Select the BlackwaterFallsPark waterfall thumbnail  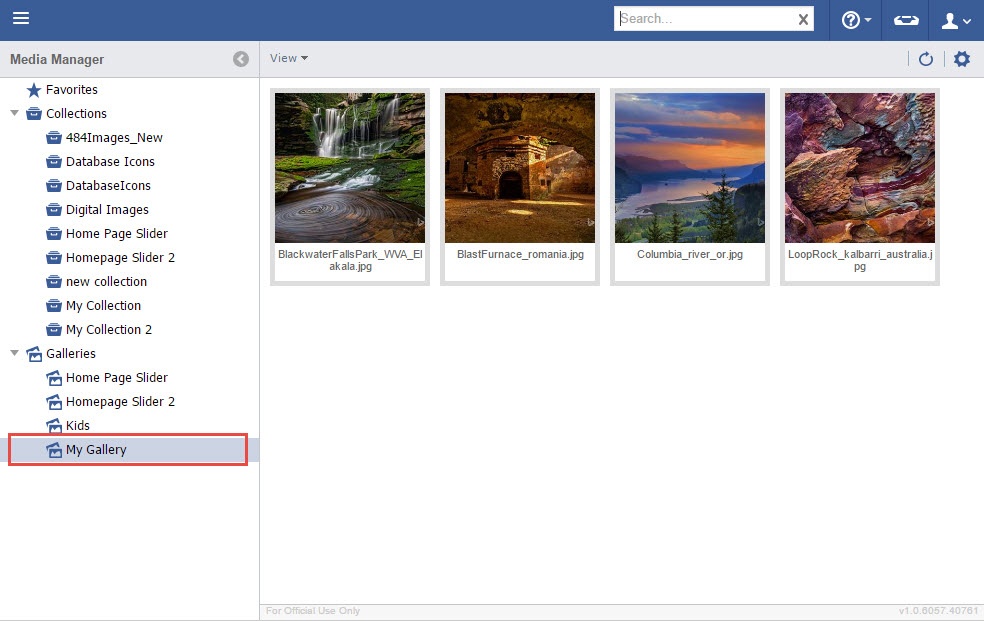point(350,168)
